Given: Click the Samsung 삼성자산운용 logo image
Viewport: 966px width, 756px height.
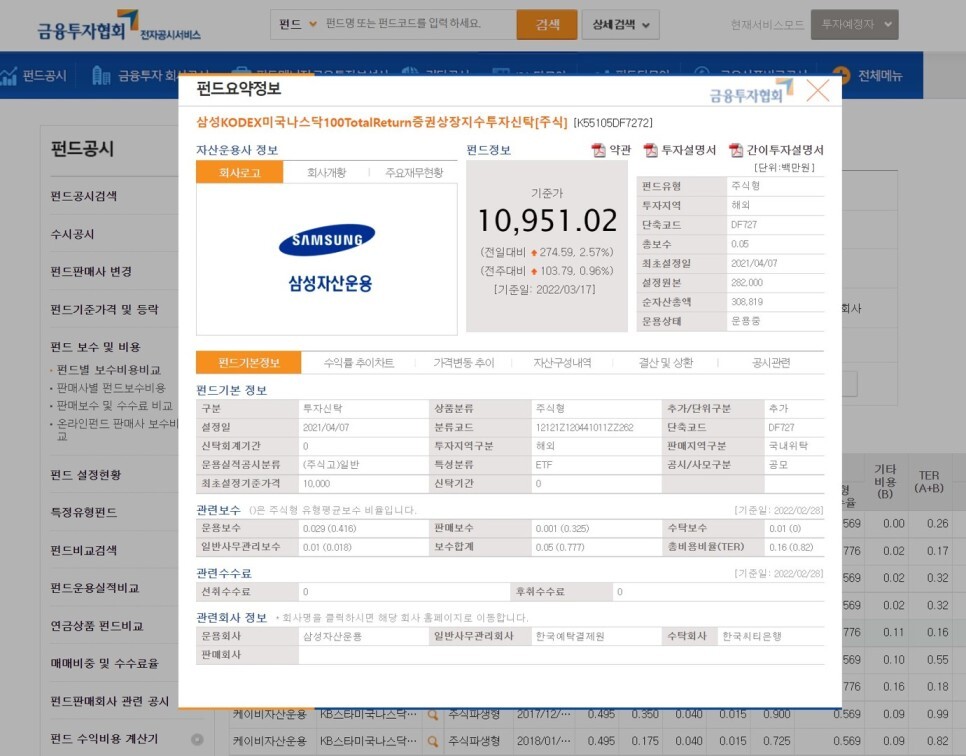Looking at the screenshot, I should coord(328,258).
